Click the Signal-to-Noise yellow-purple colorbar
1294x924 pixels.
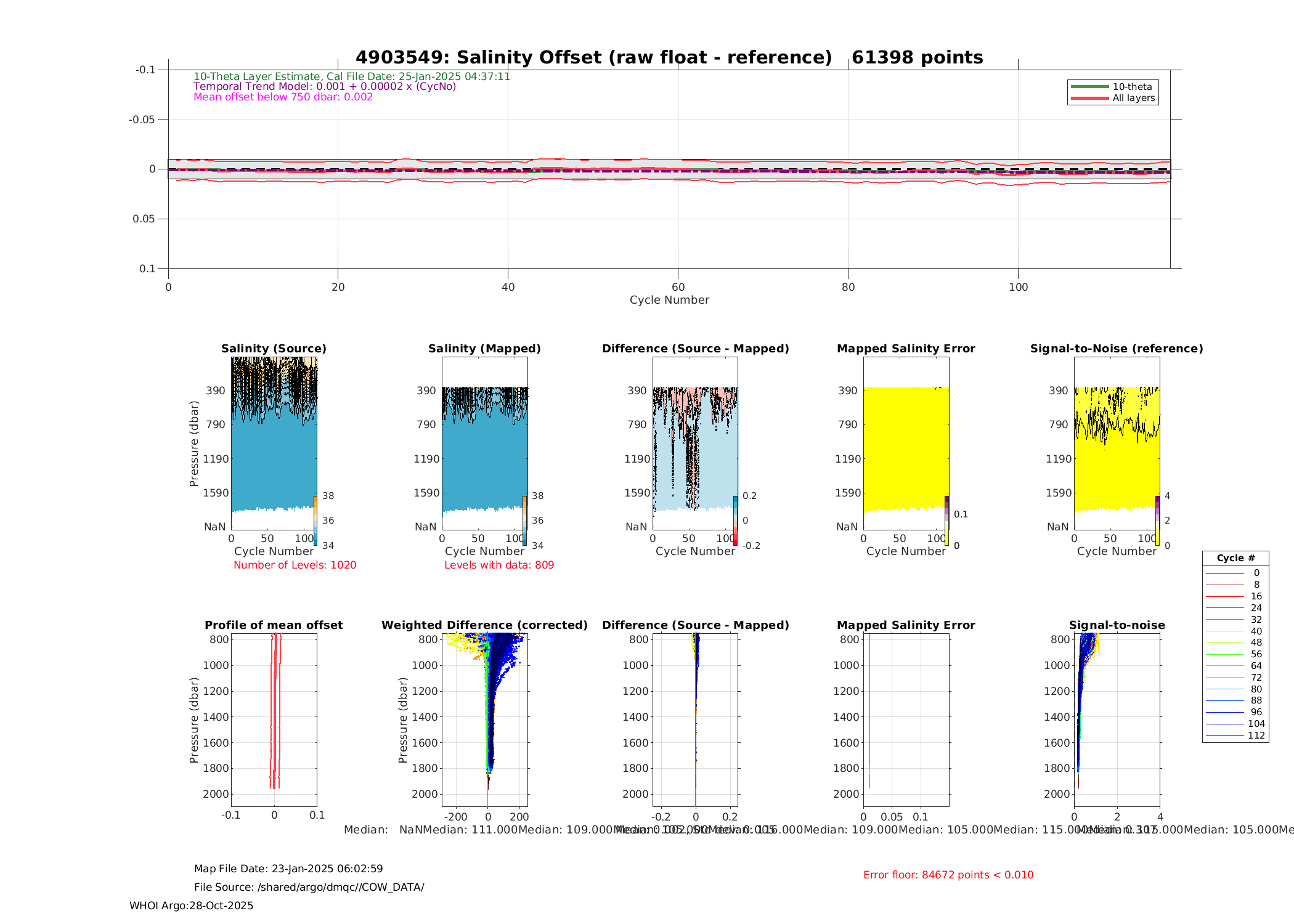point(1157,521)
